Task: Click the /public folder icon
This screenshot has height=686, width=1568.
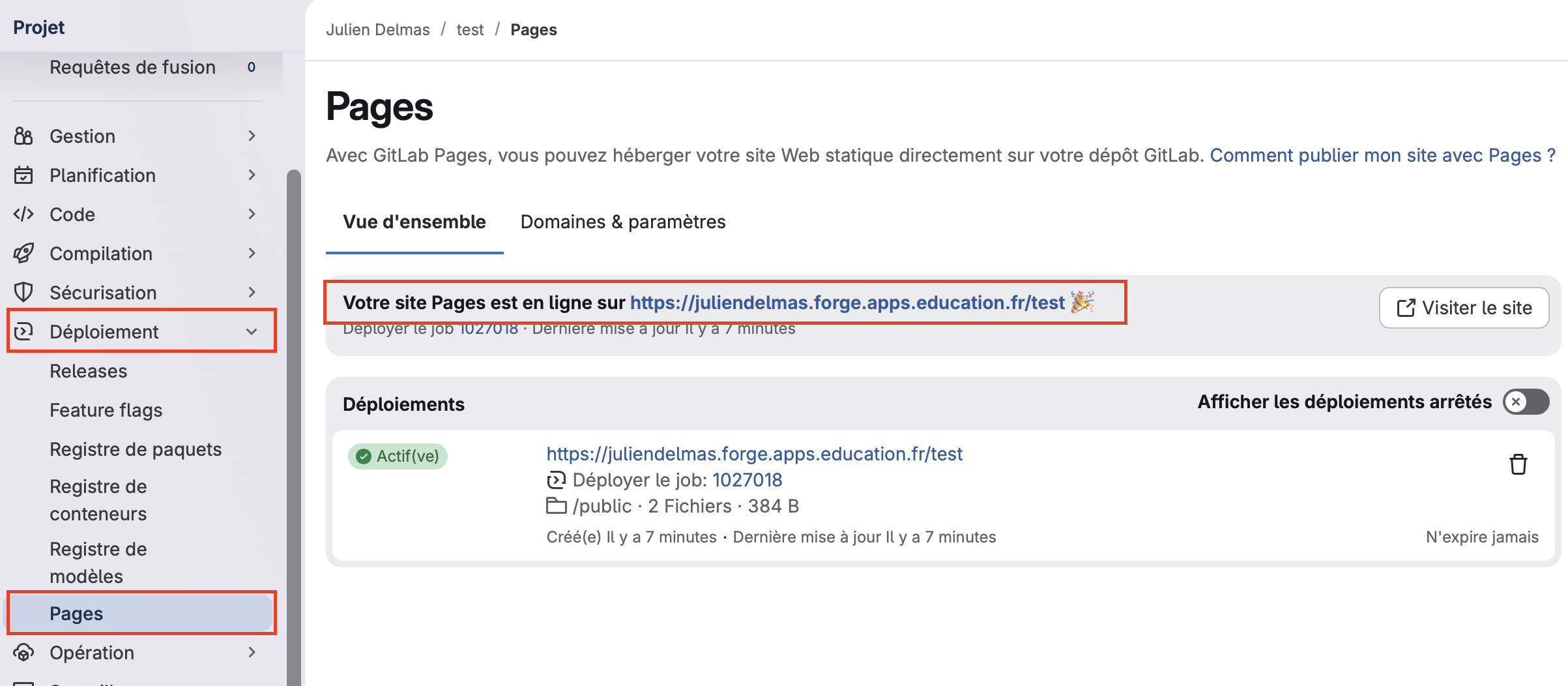Action: [556, 506]
